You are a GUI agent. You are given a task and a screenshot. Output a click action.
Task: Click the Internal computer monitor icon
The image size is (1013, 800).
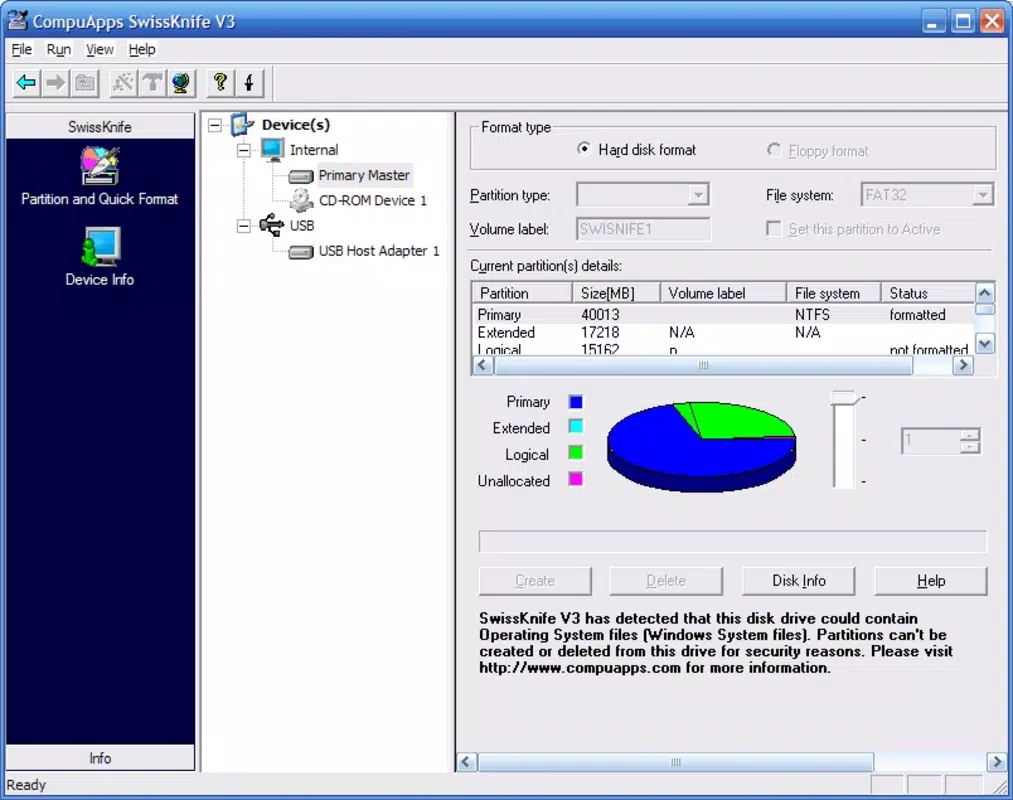[273, 149]
